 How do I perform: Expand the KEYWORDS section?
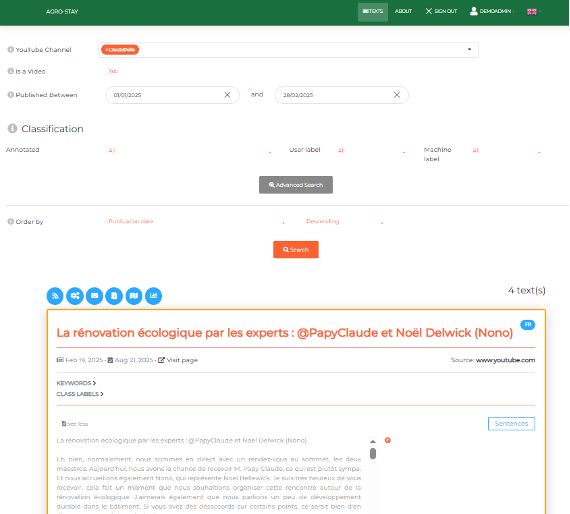(x=76, y=383)
